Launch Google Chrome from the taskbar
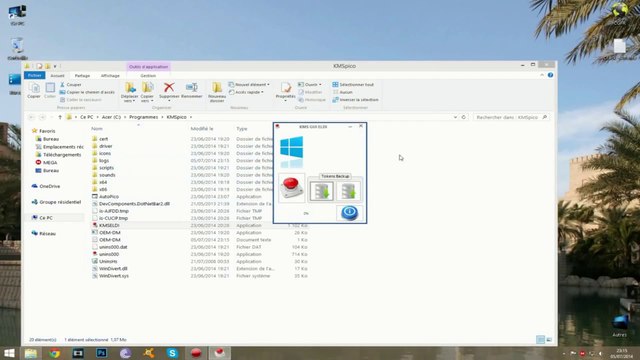The width and height of the screenshot is (640, 360). (54, 353)
